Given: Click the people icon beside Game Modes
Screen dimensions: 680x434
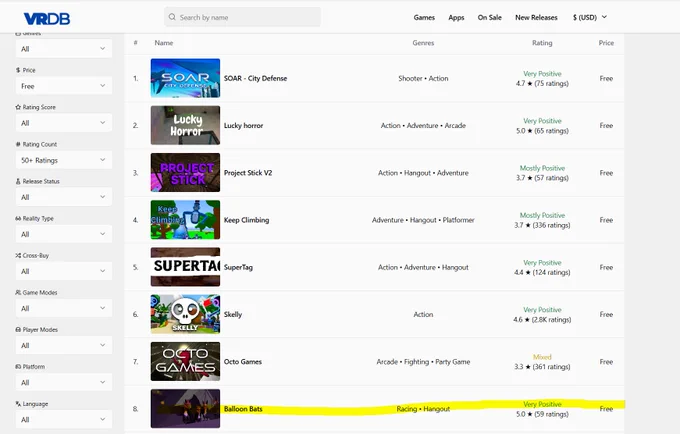Looking at the screenshot, I should [18, 292].
